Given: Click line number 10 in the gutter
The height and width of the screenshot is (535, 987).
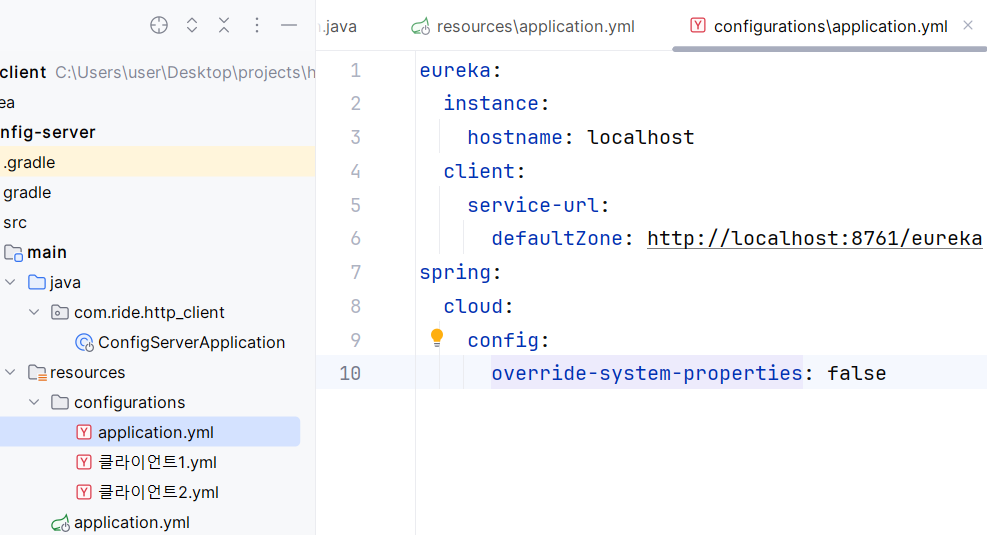Looking at the screenshot, I should [350, 373].
